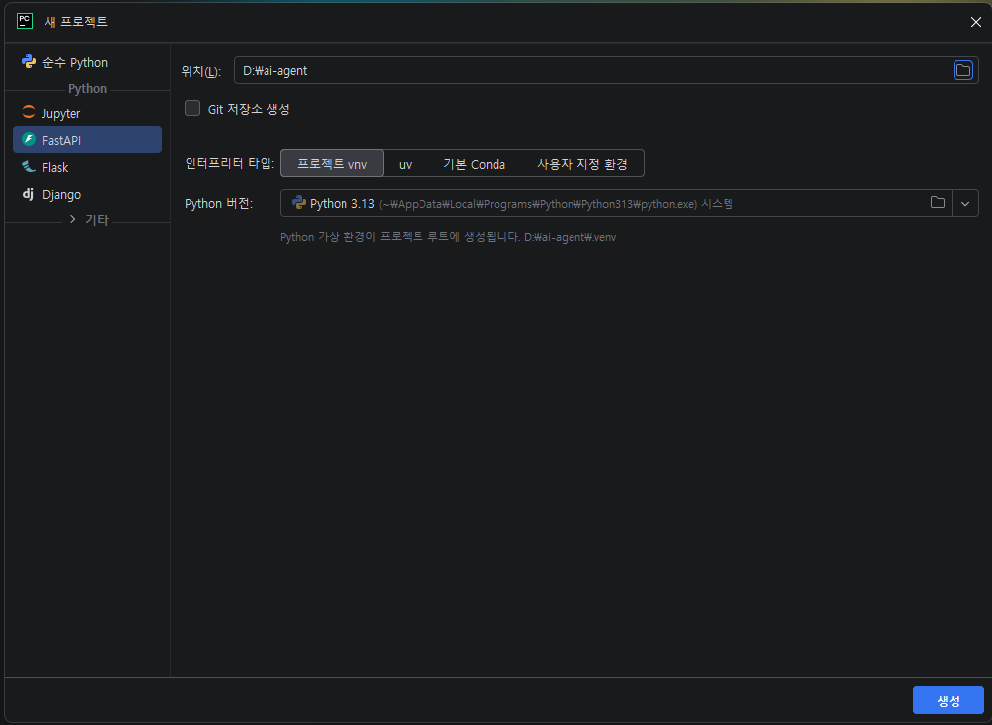
Task: Select the FastAPI project type
Action: [86, 140]
